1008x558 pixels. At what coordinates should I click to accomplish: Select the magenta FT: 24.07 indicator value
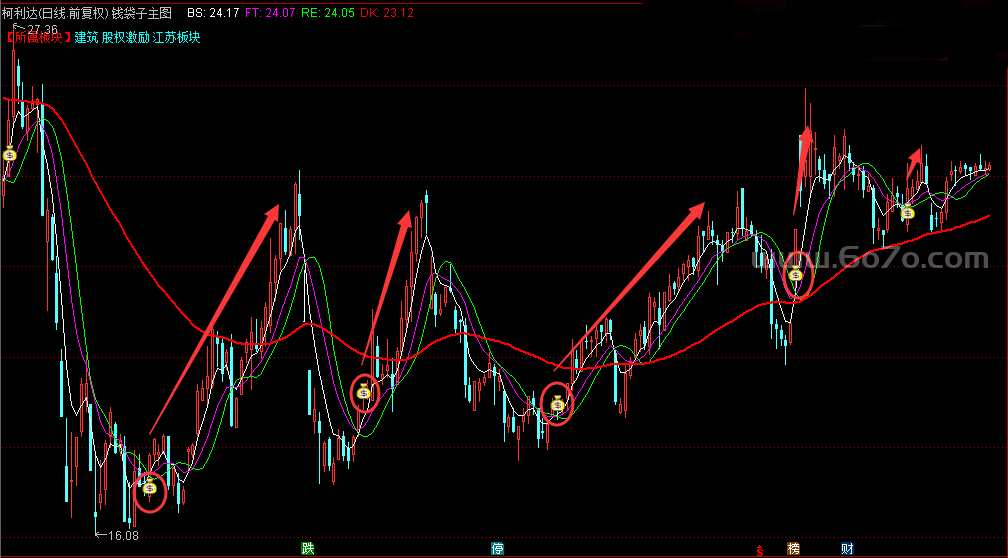point(271,13)
